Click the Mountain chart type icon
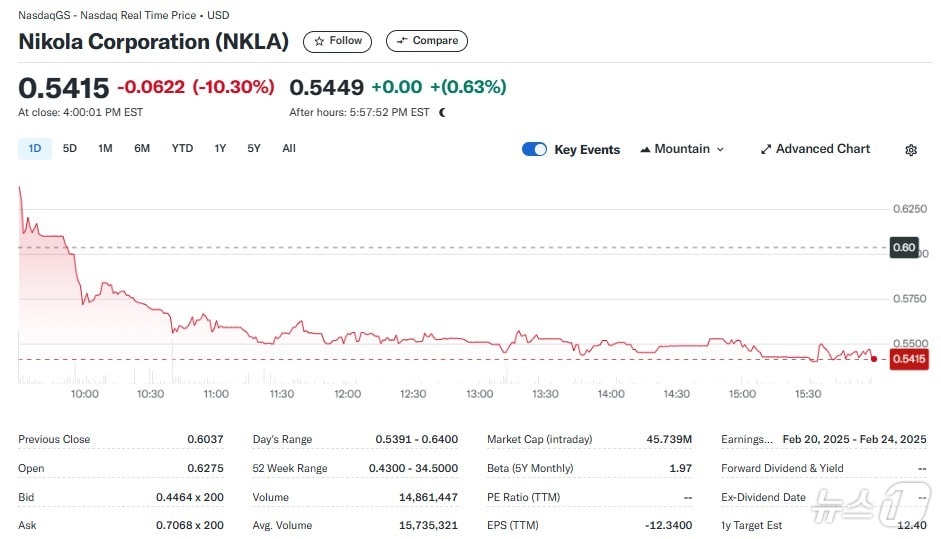The image size is (941, 539). [x=644, y=149]
